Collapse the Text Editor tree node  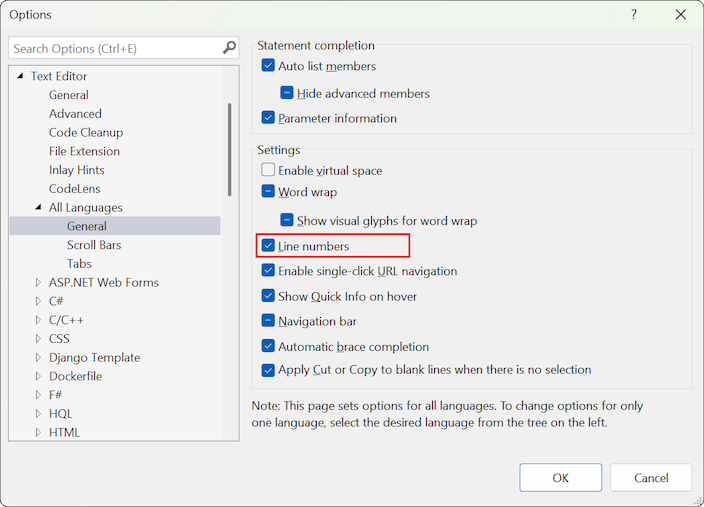tap(20, 76)
